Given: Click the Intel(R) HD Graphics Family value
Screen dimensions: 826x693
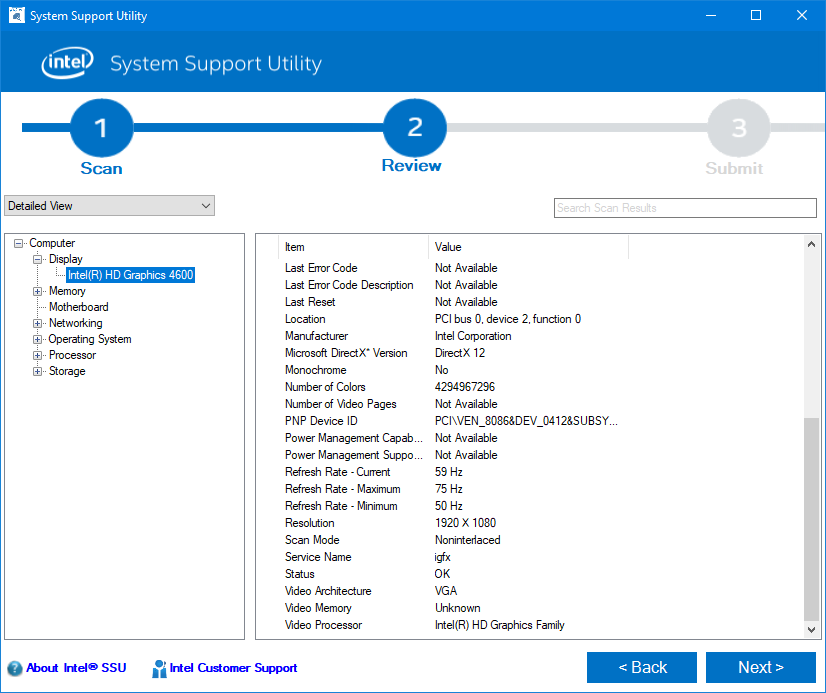Looking at the screenshot, I should coord(499,625).
